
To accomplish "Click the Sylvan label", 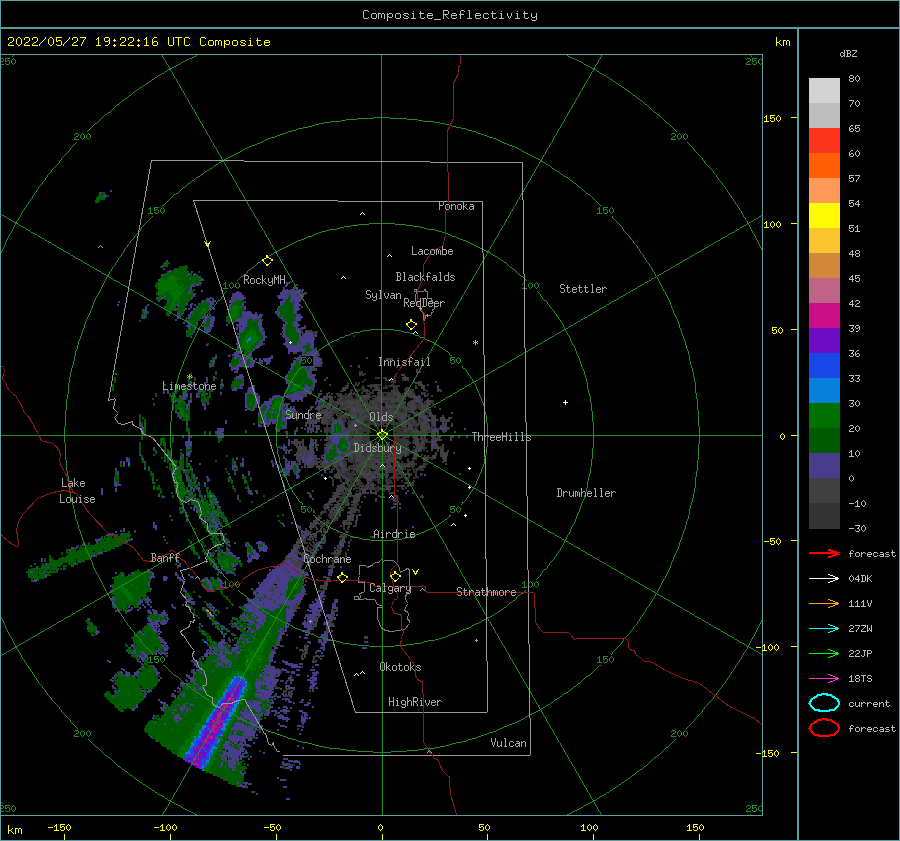I will (383, 295).
